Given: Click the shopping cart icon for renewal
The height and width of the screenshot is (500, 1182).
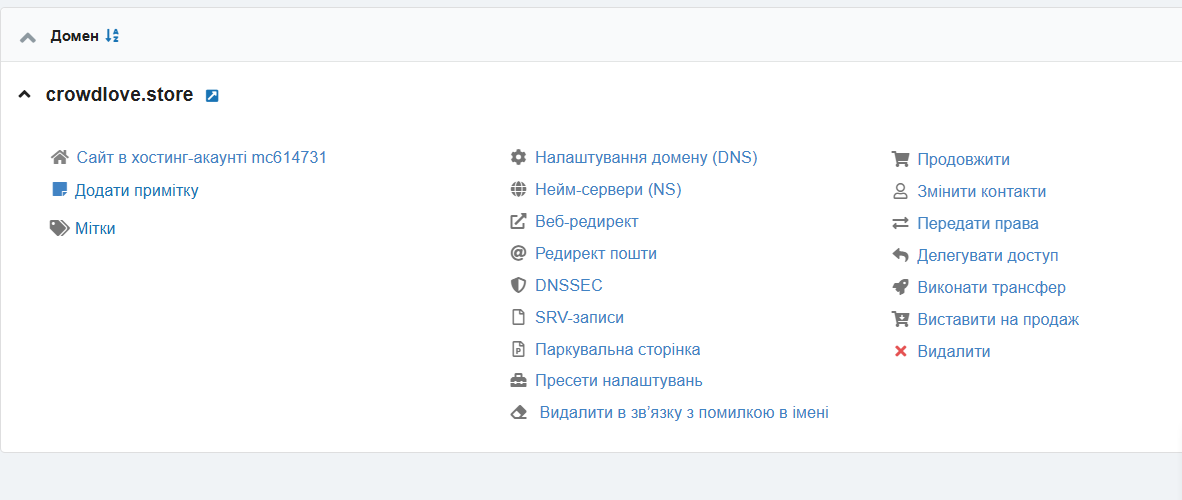Looking at the screenshot, I should 900,159.
